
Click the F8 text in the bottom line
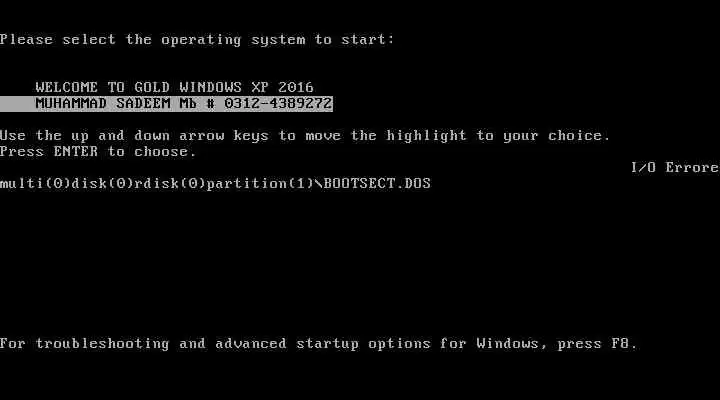pyautogui.click(x=620, y=344)
